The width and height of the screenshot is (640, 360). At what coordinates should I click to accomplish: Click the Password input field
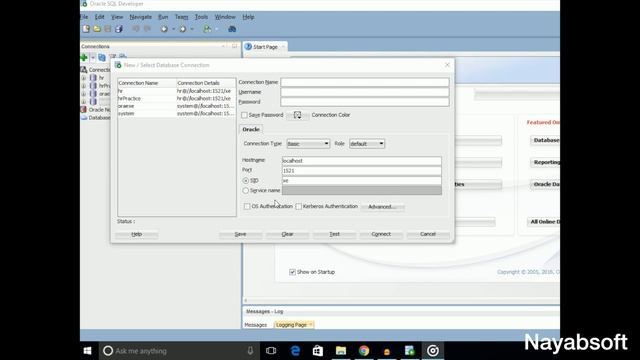pos(365,102)
